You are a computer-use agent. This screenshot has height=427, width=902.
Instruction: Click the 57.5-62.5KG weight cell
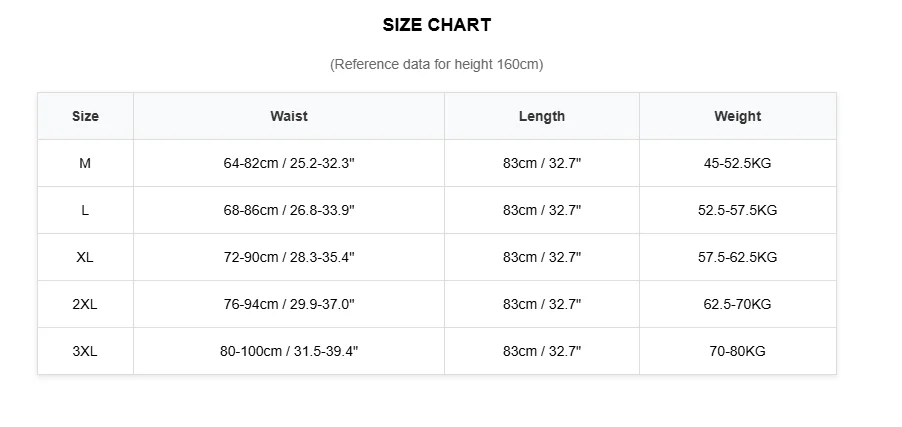[737, 257]
